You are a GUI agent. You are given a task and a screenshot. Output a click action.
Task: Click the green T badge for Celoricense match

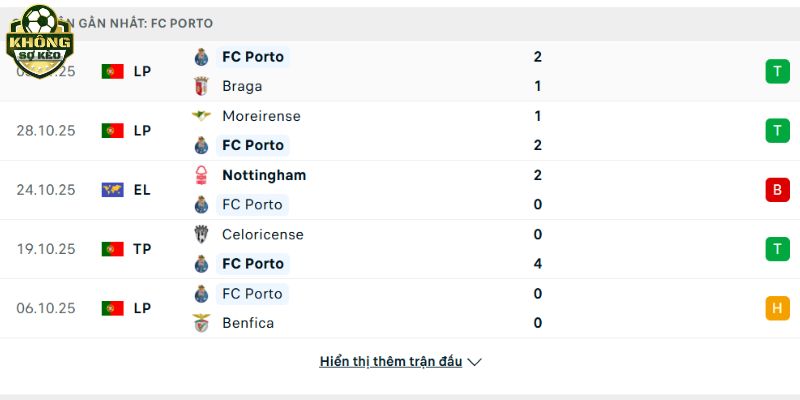point(777,249)
